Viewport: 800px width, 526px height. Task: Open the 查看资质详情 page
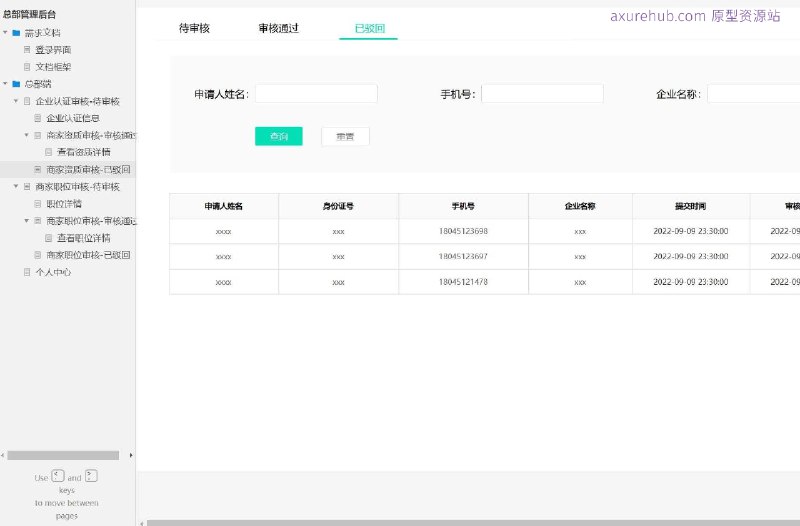point(84,152)
